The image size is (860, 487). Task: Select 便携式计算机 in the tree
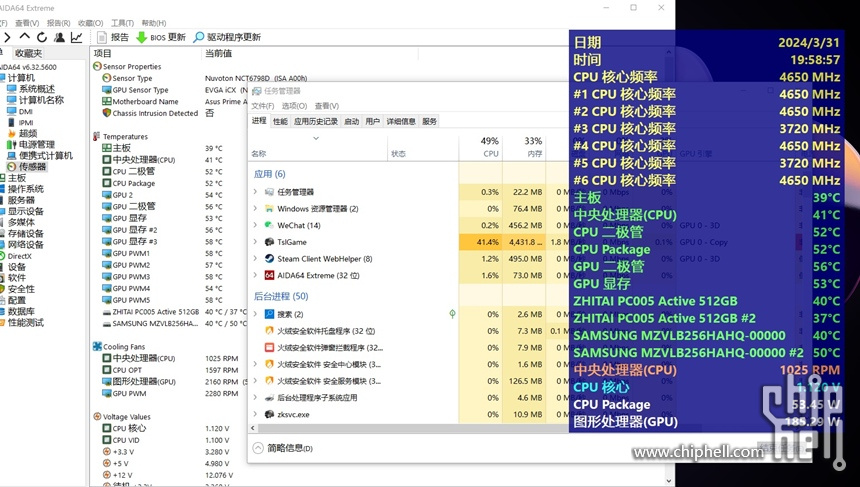tap(46, 156)
